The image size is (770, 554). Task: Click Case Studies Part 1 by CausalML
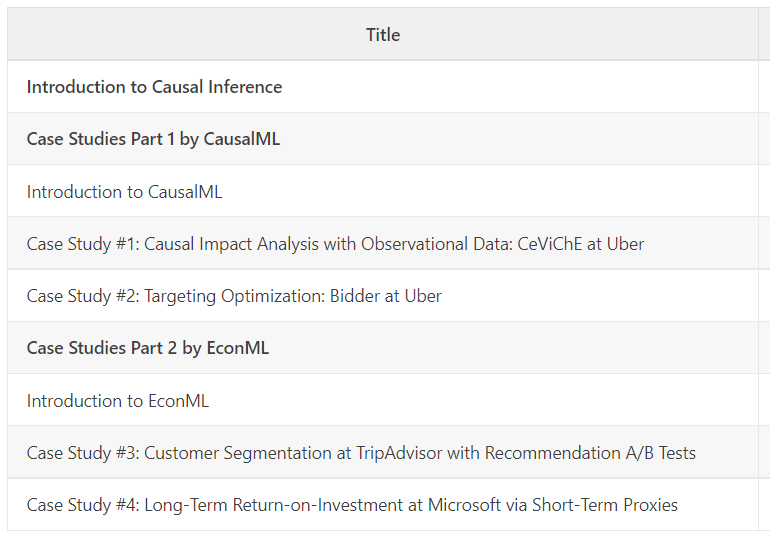[153, 139]
